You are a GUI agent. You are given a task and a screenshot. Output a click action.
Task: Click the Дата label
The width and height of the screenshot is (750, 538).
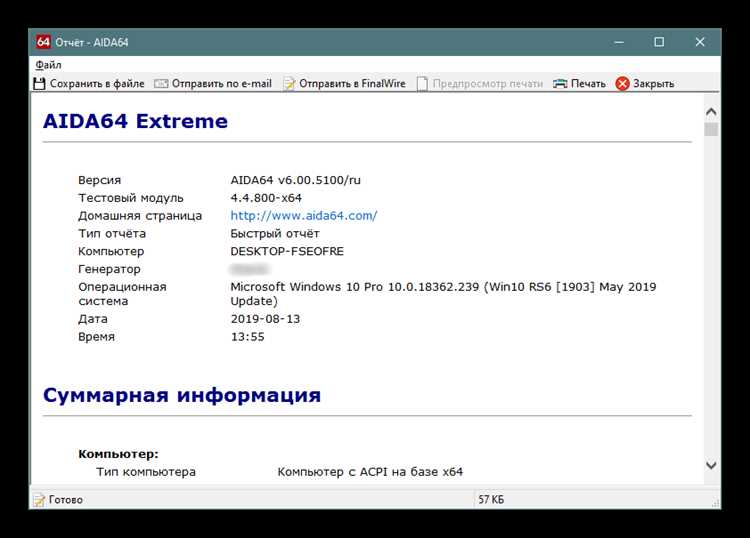(93, 319)
